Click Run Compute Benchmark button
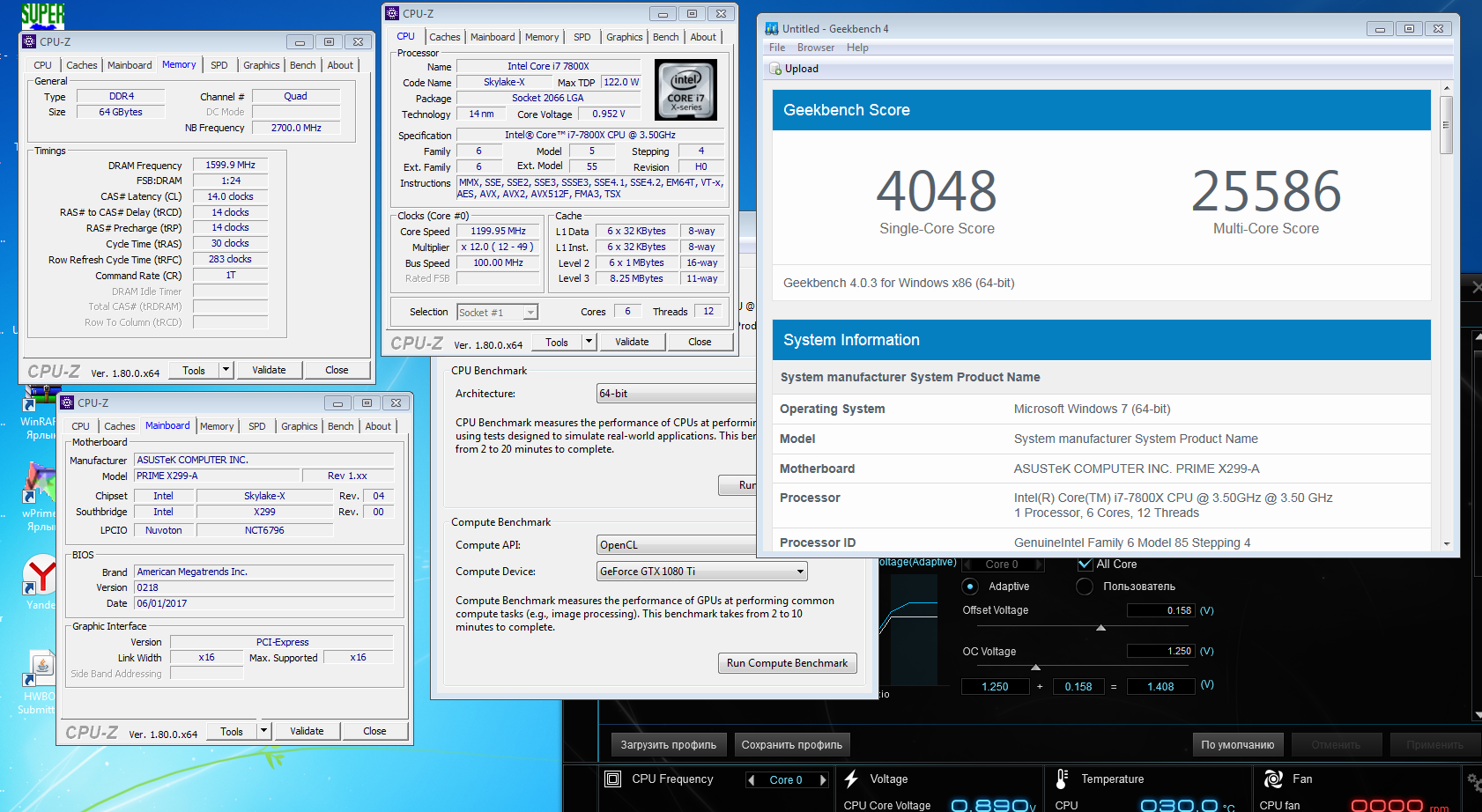The image size is (1482, 812). pos(788,663)
